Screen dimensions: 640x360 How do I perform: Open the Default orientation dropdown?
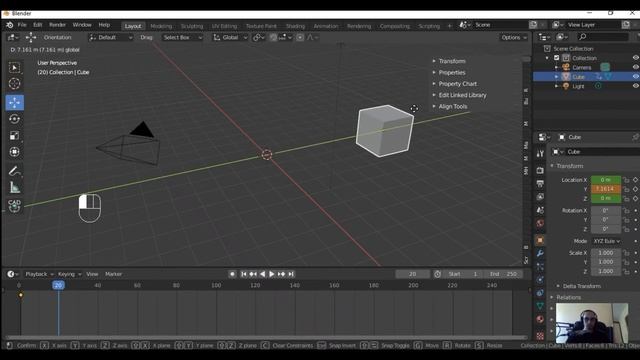point(111,38)
